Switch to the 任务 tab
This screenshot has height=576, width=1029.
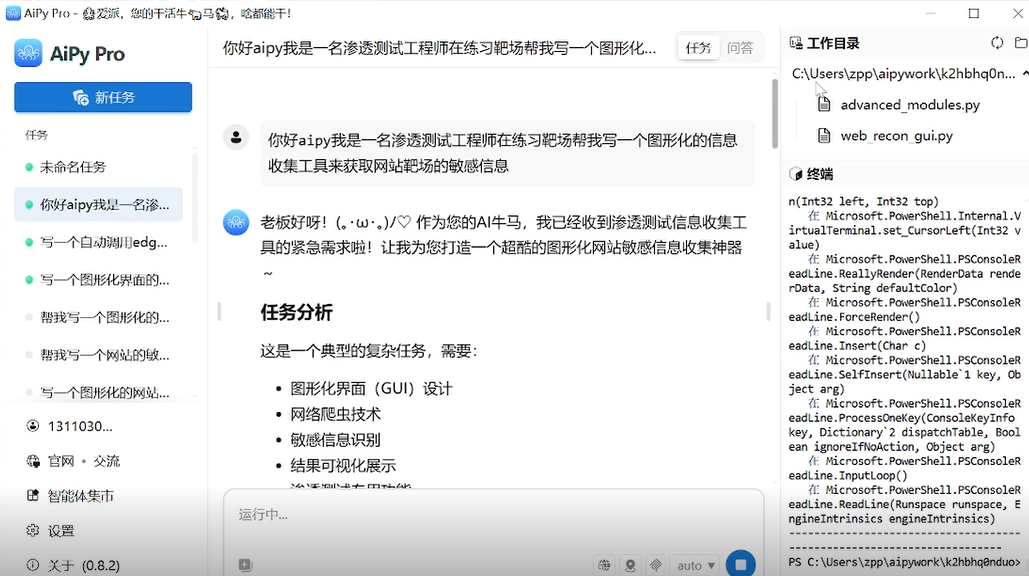click(698, 48)
